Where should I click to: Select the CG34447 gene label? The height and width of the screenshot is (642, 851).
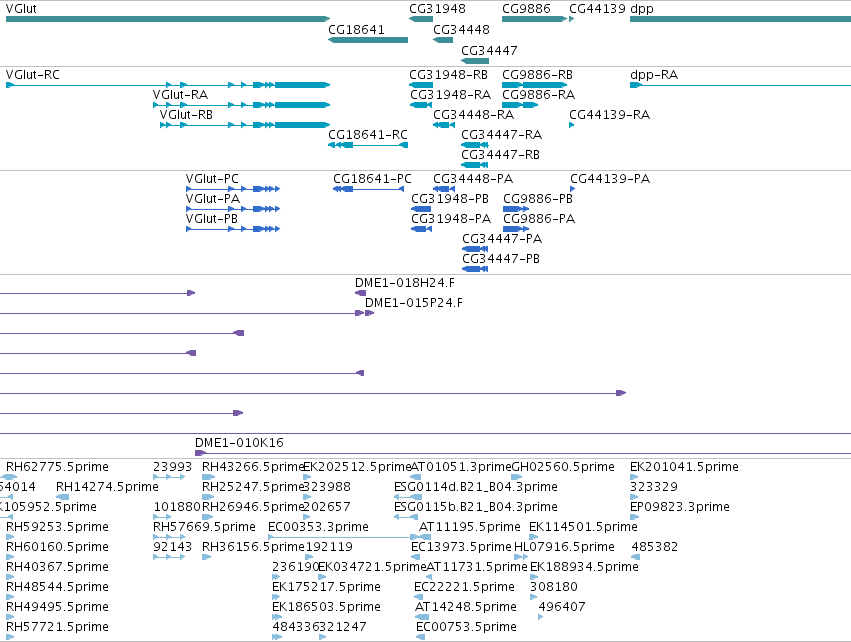489,50
